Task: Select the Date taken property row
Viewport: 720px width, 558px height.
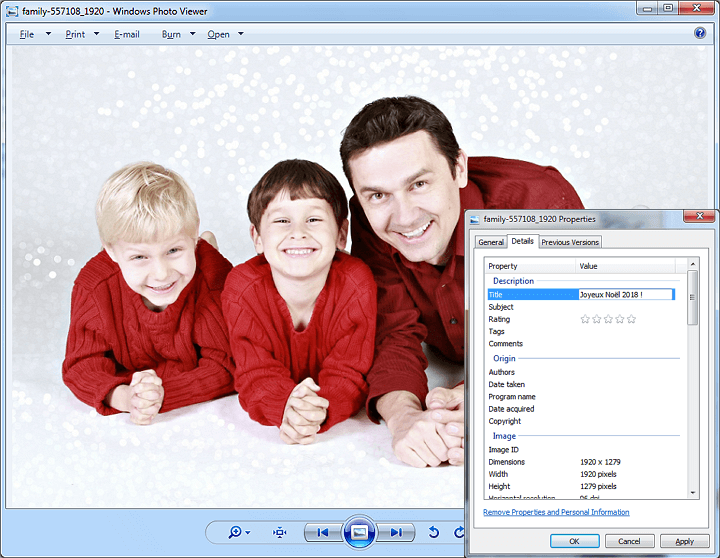Action: pyautogui.click(x=581, y=384)
